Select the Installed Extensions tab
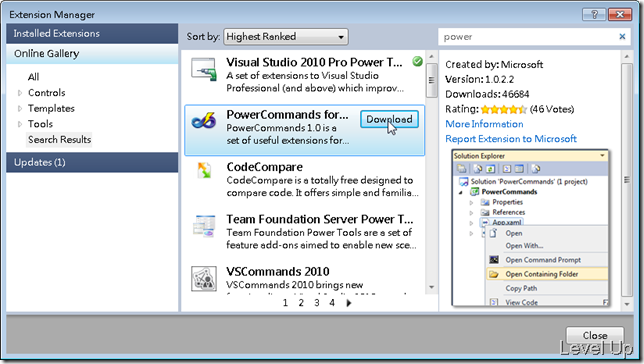The height and width of the screenshot is (364, 644). click(92, 33)
